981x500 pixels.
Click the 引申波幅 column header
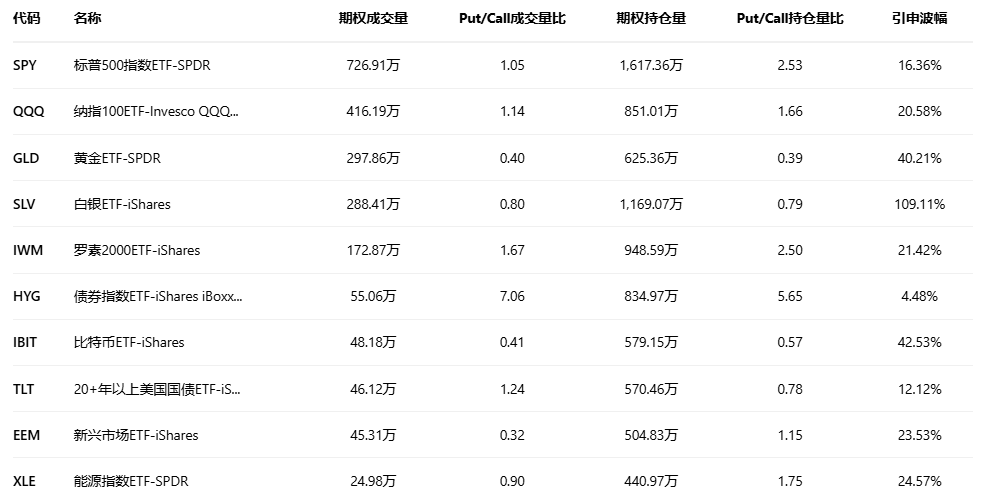click(x=920, y=19)
